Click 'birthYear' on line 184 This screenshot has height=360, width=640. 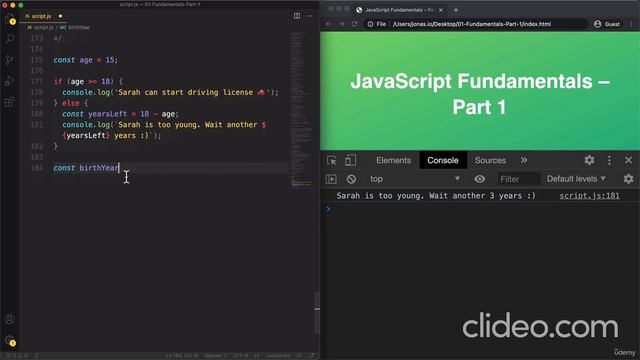point(99,168)
